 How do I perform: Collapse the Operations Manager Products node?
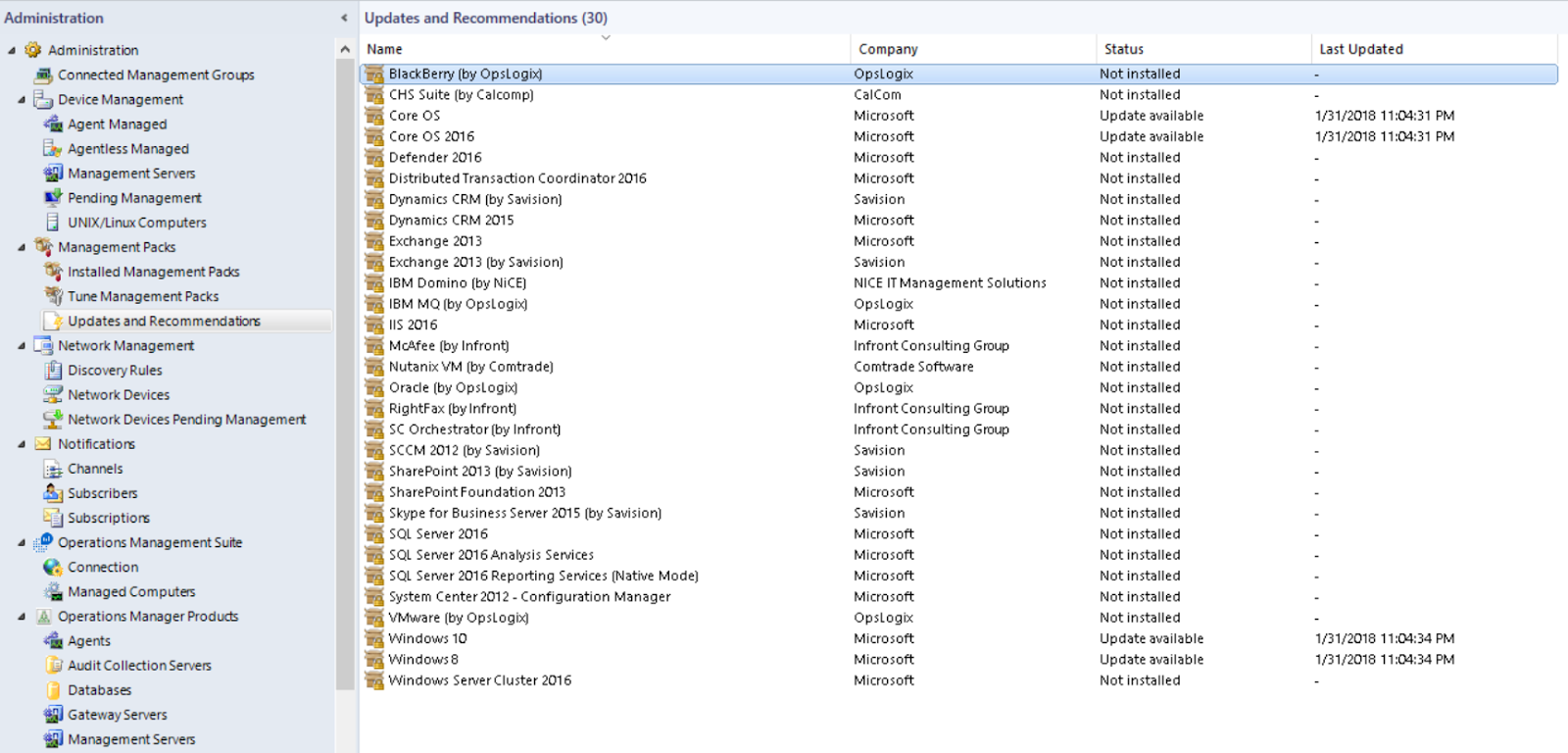pyautogui.click(x=22, y=616)
